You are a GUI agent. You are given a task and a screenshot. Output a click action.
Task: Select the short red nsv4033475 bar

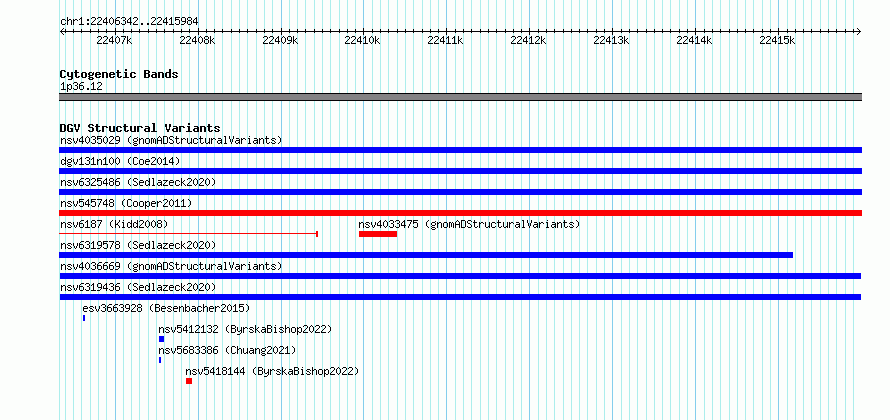378,234
